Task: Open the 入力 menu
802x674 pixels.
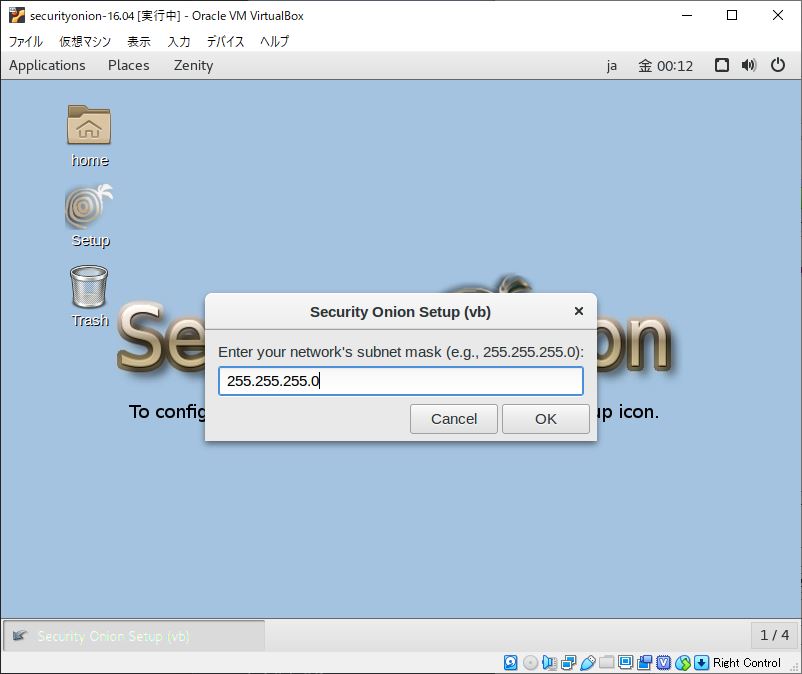Action: [179, 41]
